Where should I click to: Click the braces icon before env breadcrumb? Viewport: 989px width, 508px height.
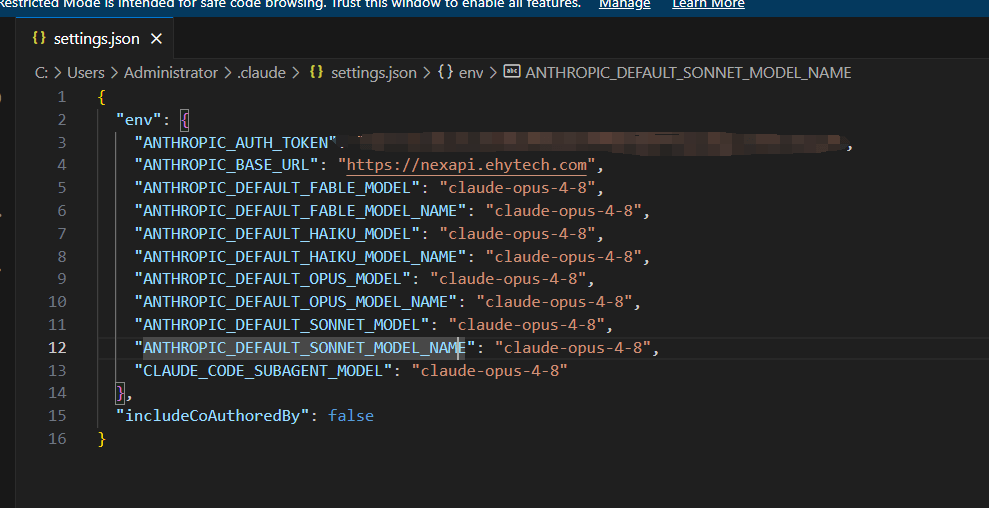point(445,73)
